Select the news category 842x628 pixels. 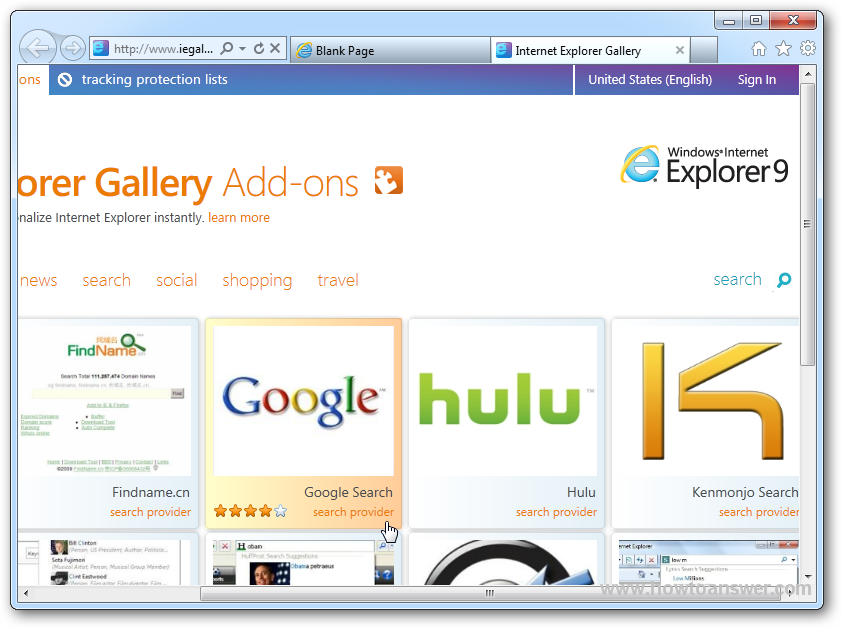38,280
